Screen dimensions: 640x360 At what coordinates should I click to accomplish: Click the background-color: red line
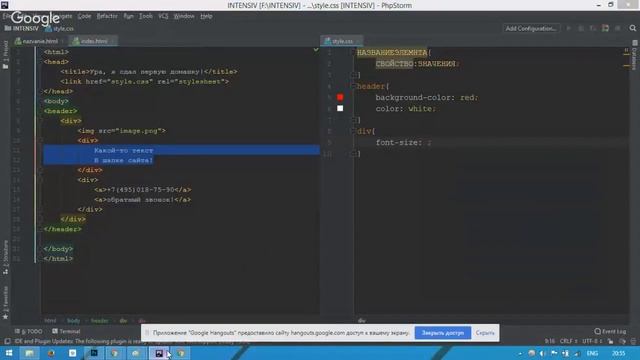[426, 98]
